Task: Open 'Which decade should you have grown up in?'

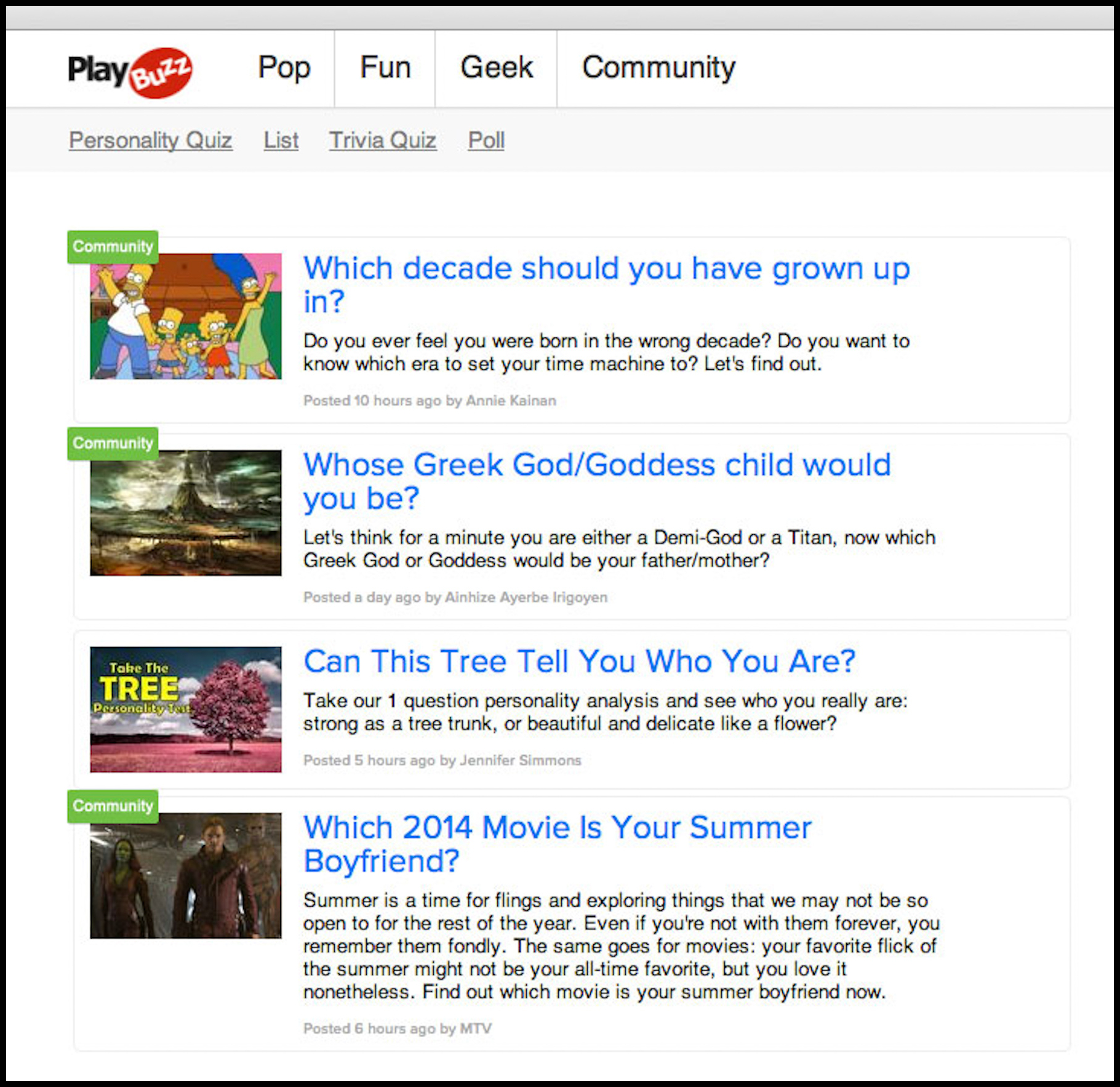Action: point(607,284)
